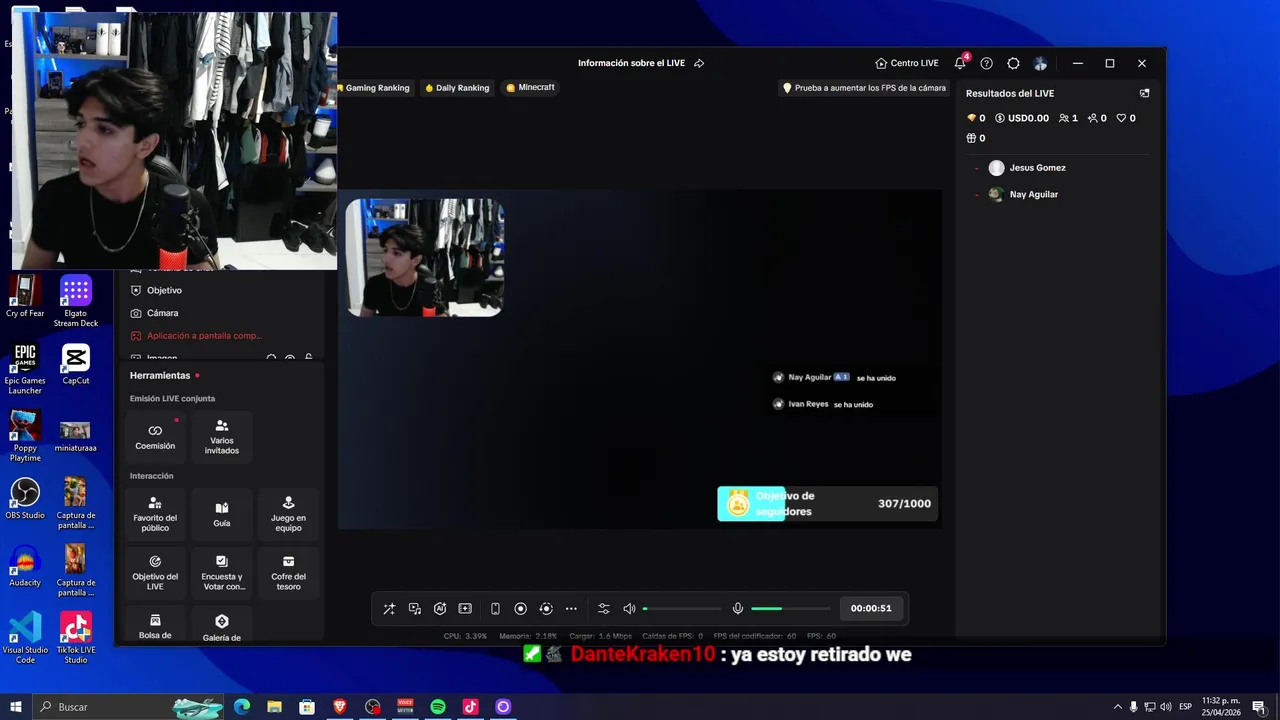Adjust the microphone level slider

pos(791,608)
